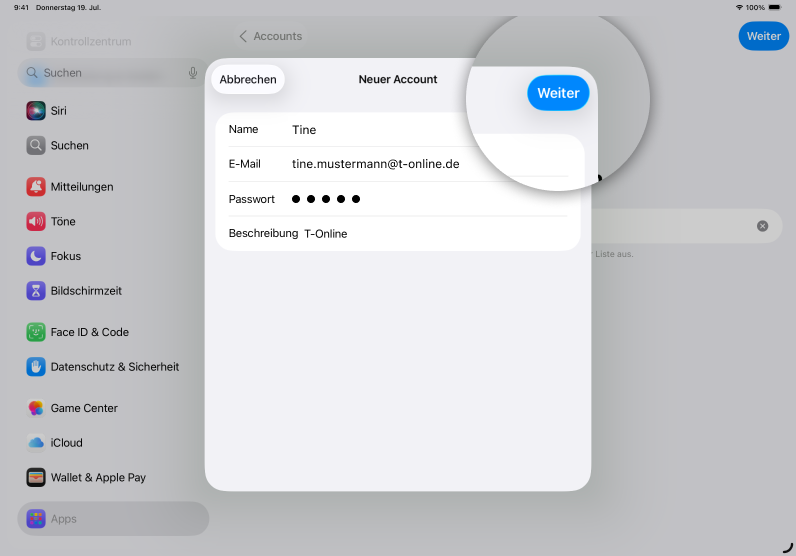Open the Fokus moon icon
This screenshot has width=796, height=556.
[36, 256]
